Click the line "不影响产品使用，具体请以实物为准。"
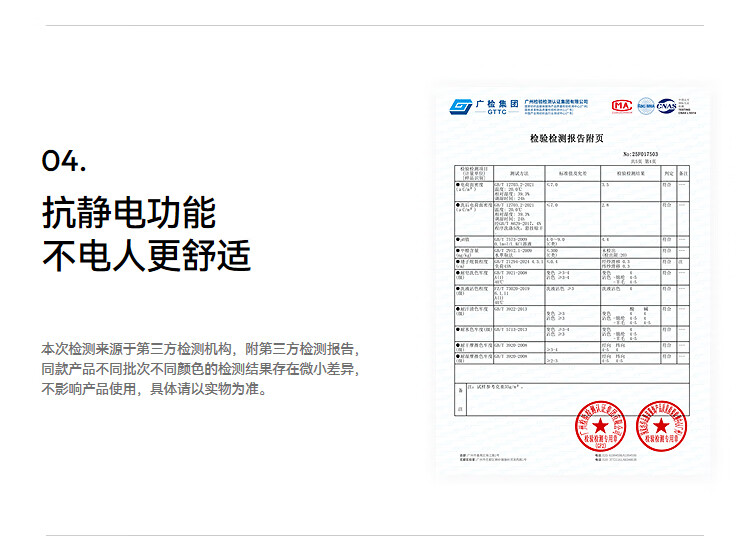The height and width of the screenshot is (536, 750). (154, 389)
